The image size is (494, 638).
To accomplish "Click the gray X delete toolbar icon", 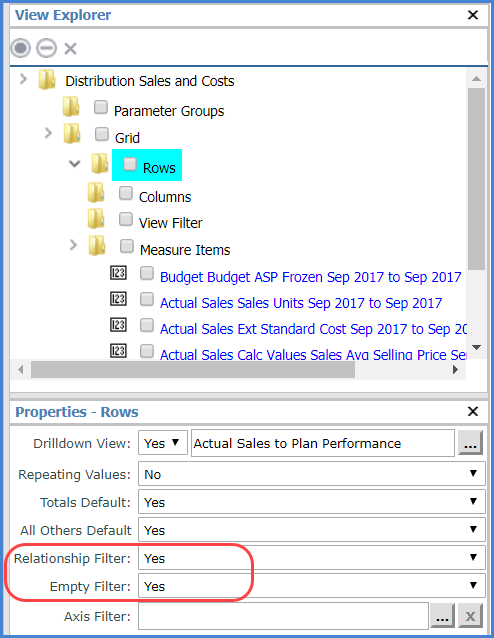I will click(x=70, y=48).
